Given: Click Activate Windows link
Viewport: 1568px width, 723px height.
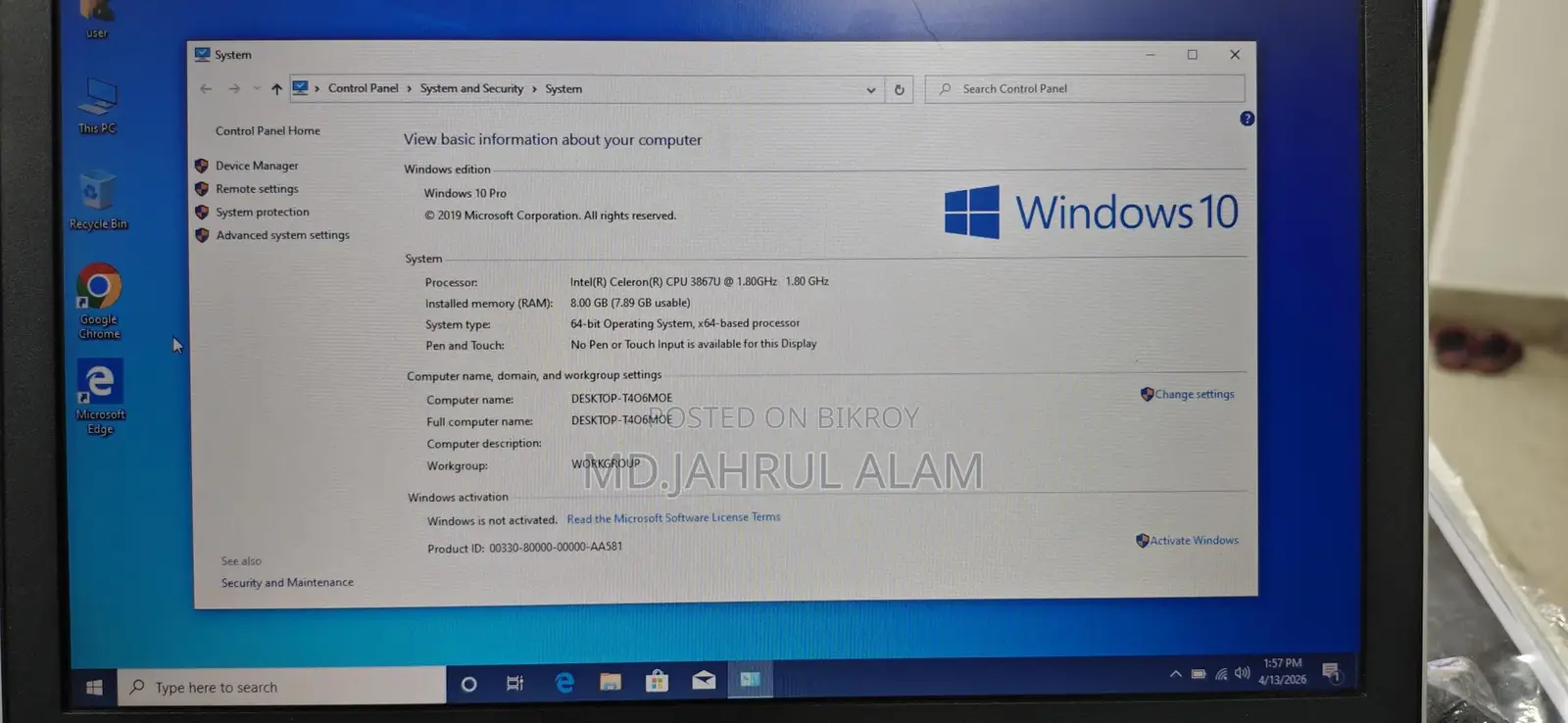Looking at the screenshot, I should pyautogui.click(x=1194, y=540).
